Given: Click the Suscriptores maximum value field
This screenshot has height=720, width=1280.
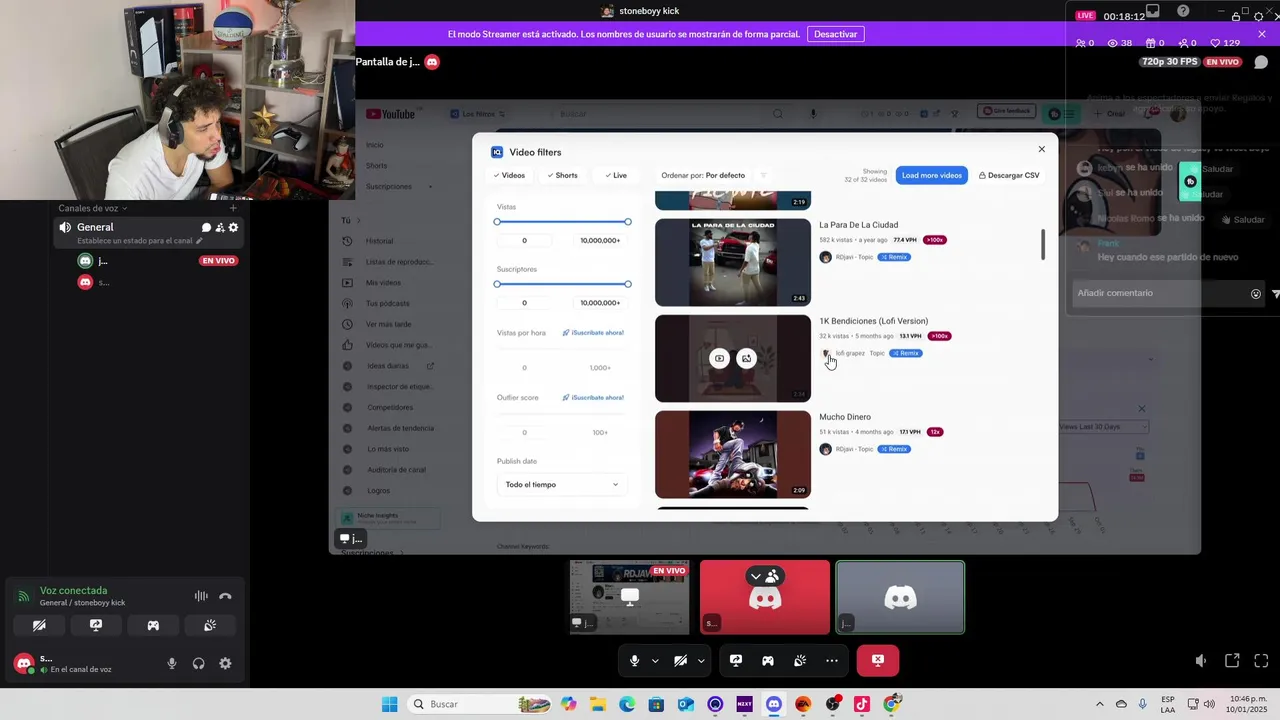Looking at the screenshot, I should [x=600, y=303].
